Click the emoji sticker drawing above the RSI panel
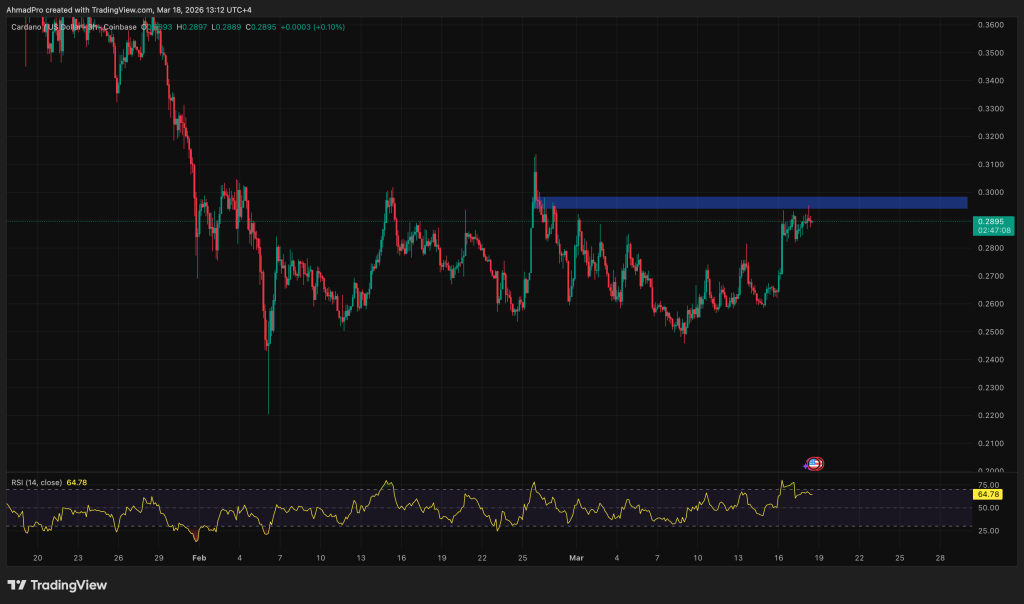The height and width of the screenshot is (604, 1024). [812, 464]
